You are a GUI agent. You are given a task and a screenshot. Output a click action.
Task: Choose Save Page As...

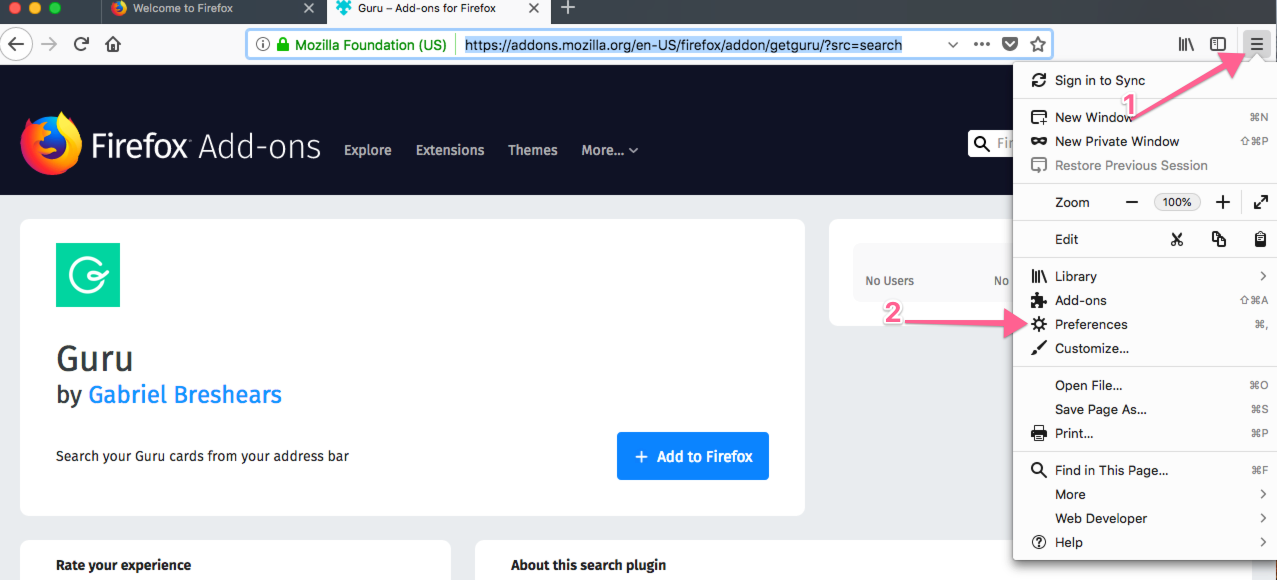coord(1146,409)
